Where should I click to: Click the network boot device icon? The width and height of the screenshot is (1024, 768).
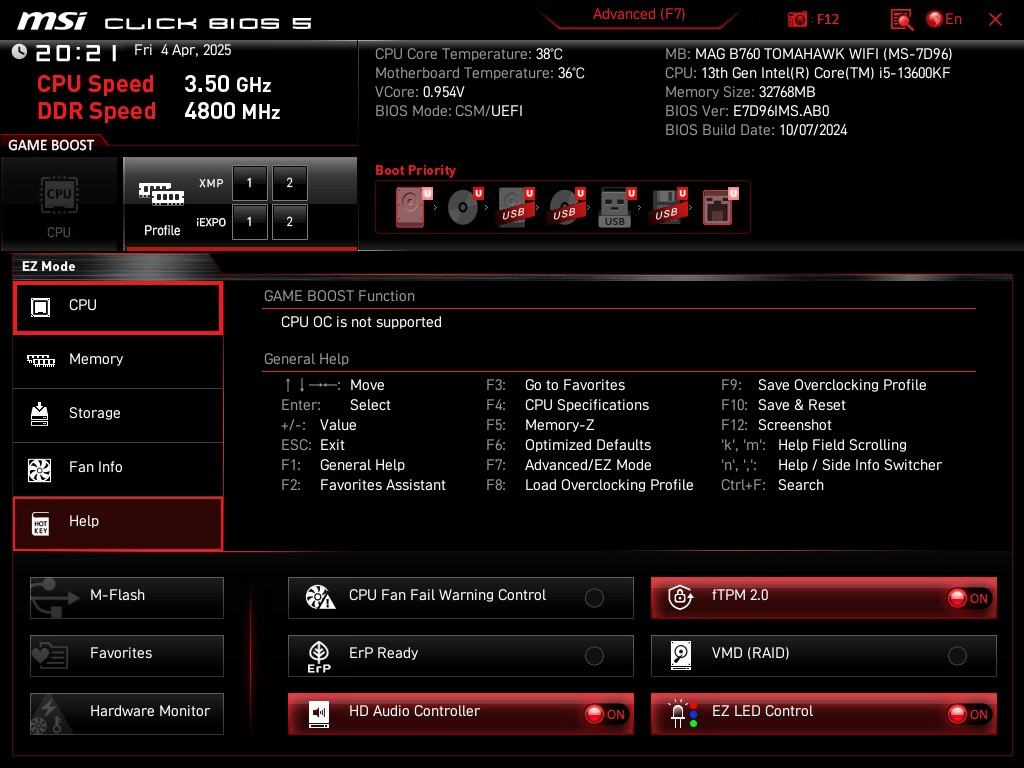(717, 207)
